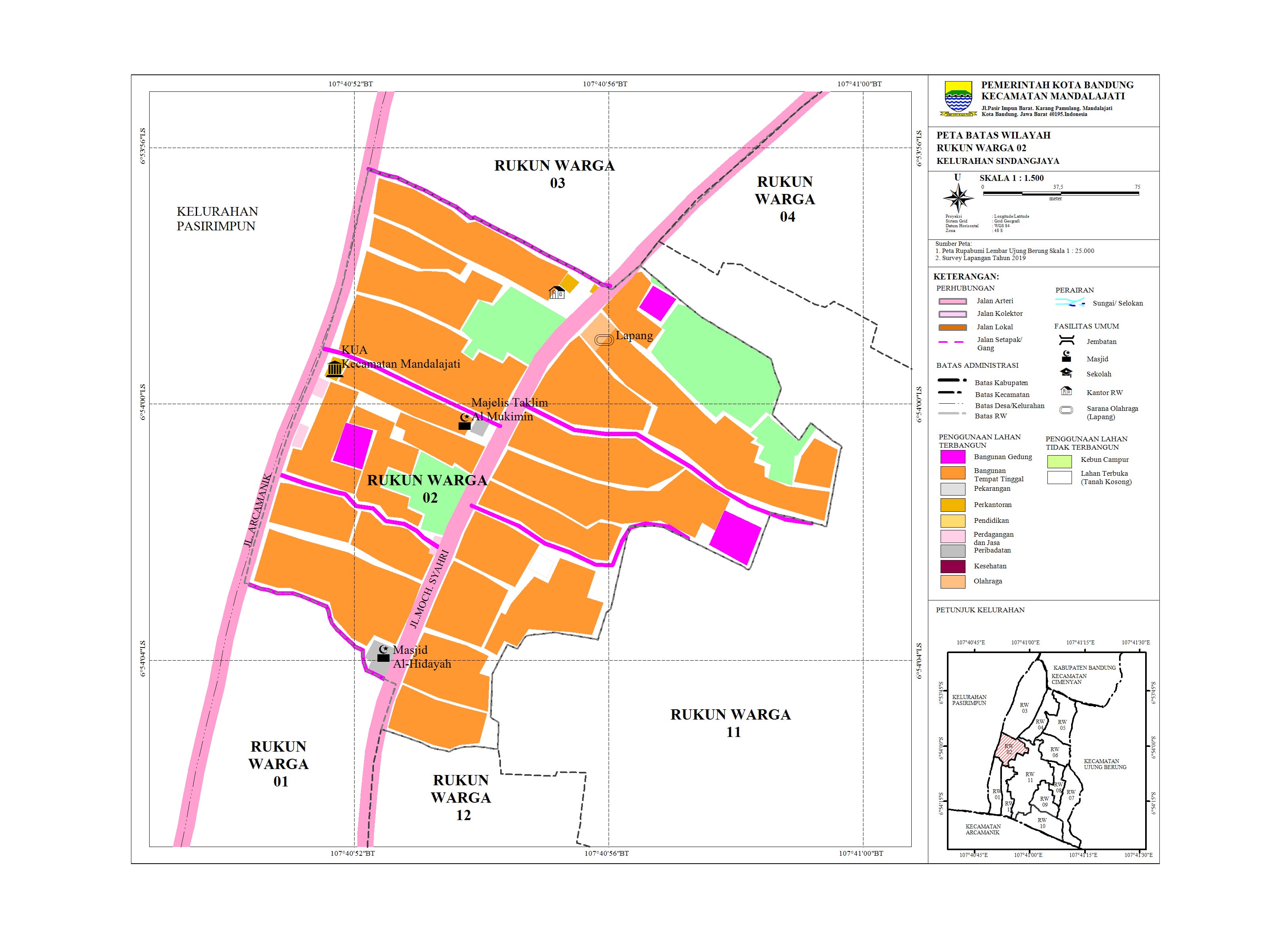
Task: Click the Sekolah icon in legend
Action: [1066, 373]
